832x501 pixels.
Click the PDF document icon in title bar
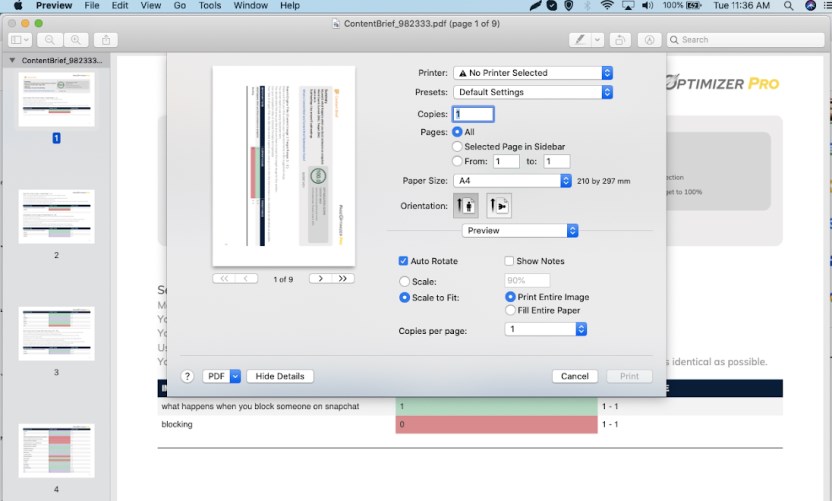[336, 23]
